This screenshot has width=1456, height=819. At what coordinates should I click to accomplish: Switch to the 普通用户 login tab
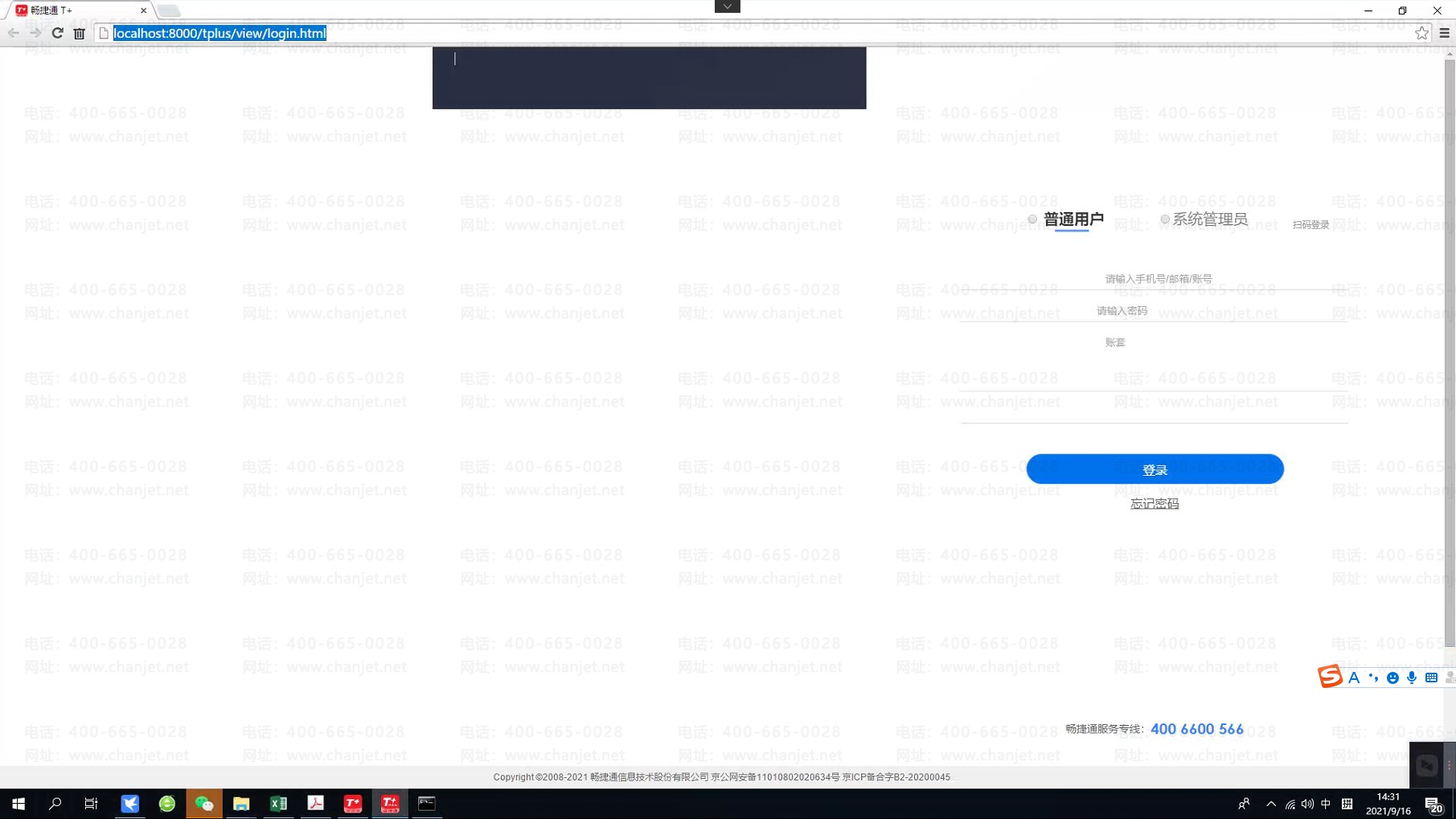[x=1073, y=219]
